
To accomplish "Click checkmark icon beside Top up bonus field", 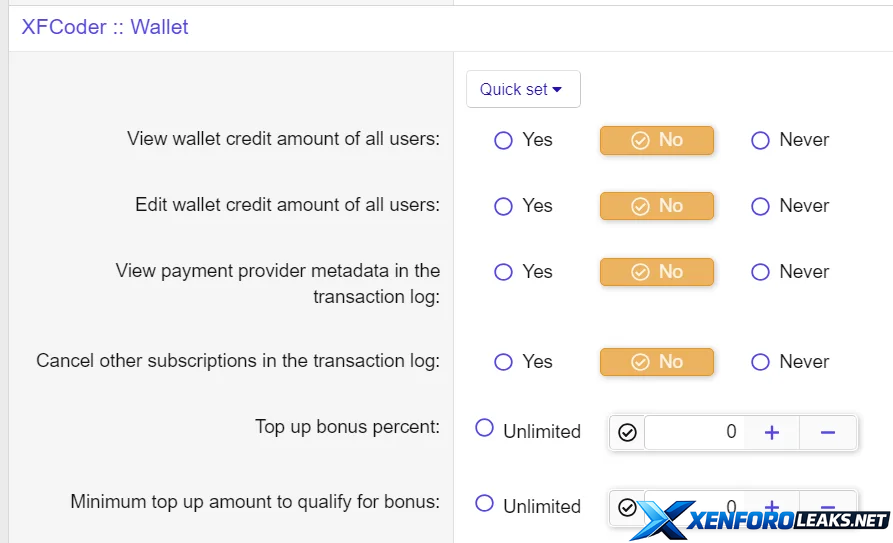I will pos(627,432).
